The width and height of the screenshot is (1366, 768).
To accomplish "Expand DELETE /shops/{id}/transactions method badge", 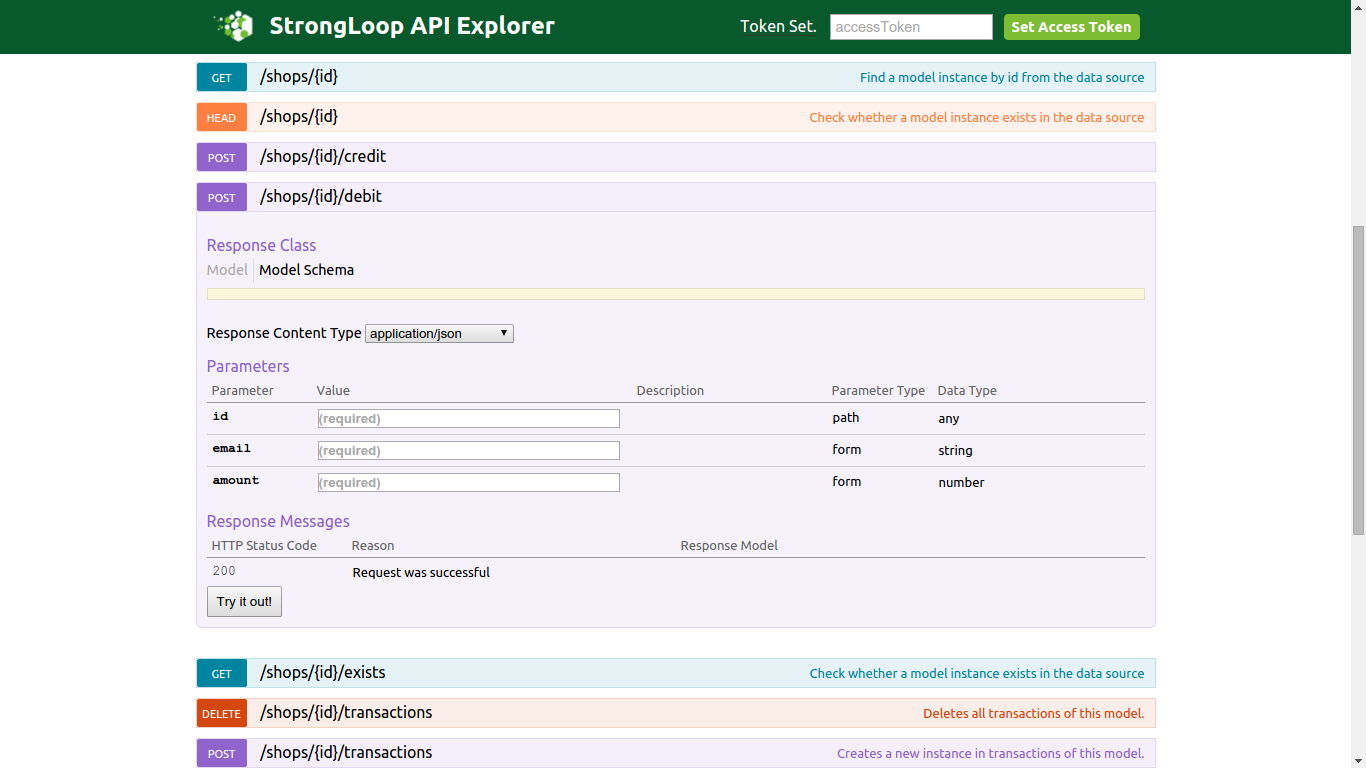I will click(x=221, y=713).
